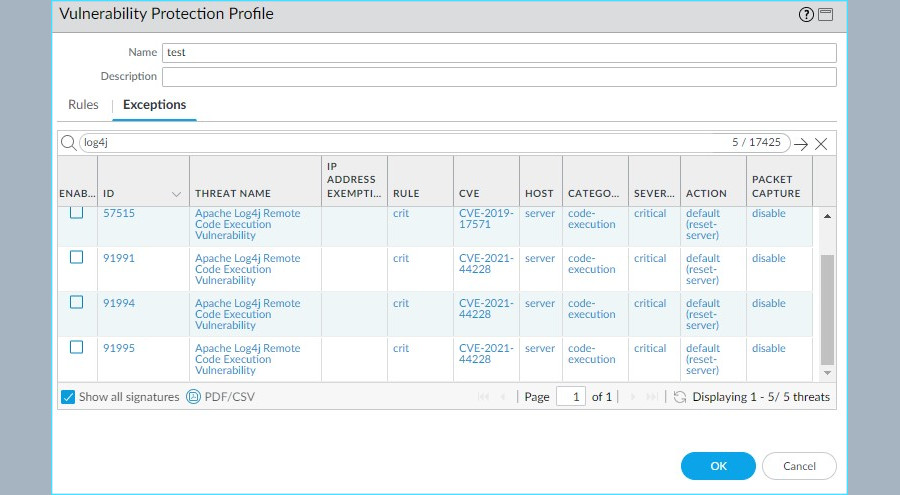Image resolution: width=900 pixels, height=495 pixels.
Task: Click the Description input field
Action: click(499, 77)
